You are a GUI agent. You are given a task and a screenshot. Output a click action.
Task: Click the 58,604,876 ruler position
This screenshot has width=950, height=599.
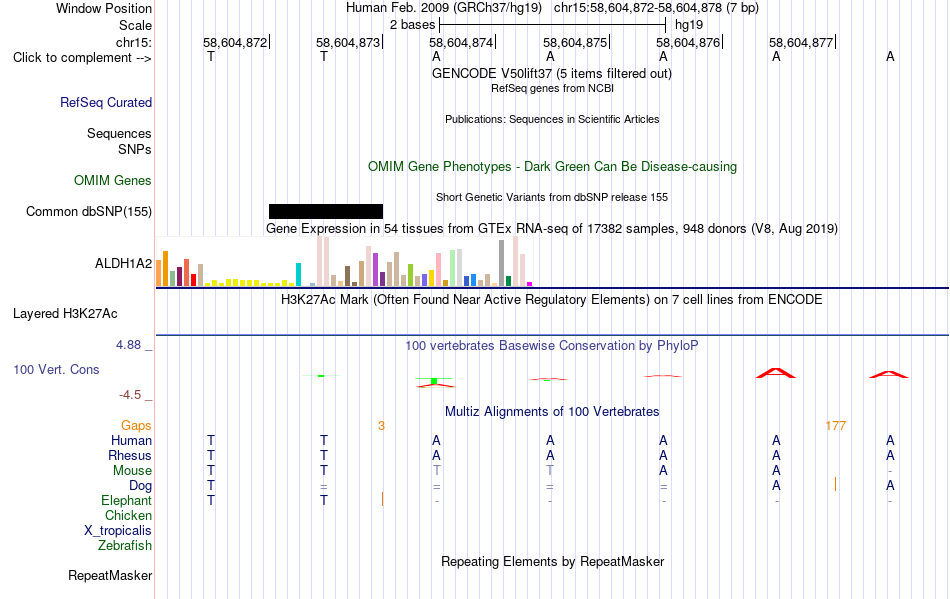[x=688, y=42]
